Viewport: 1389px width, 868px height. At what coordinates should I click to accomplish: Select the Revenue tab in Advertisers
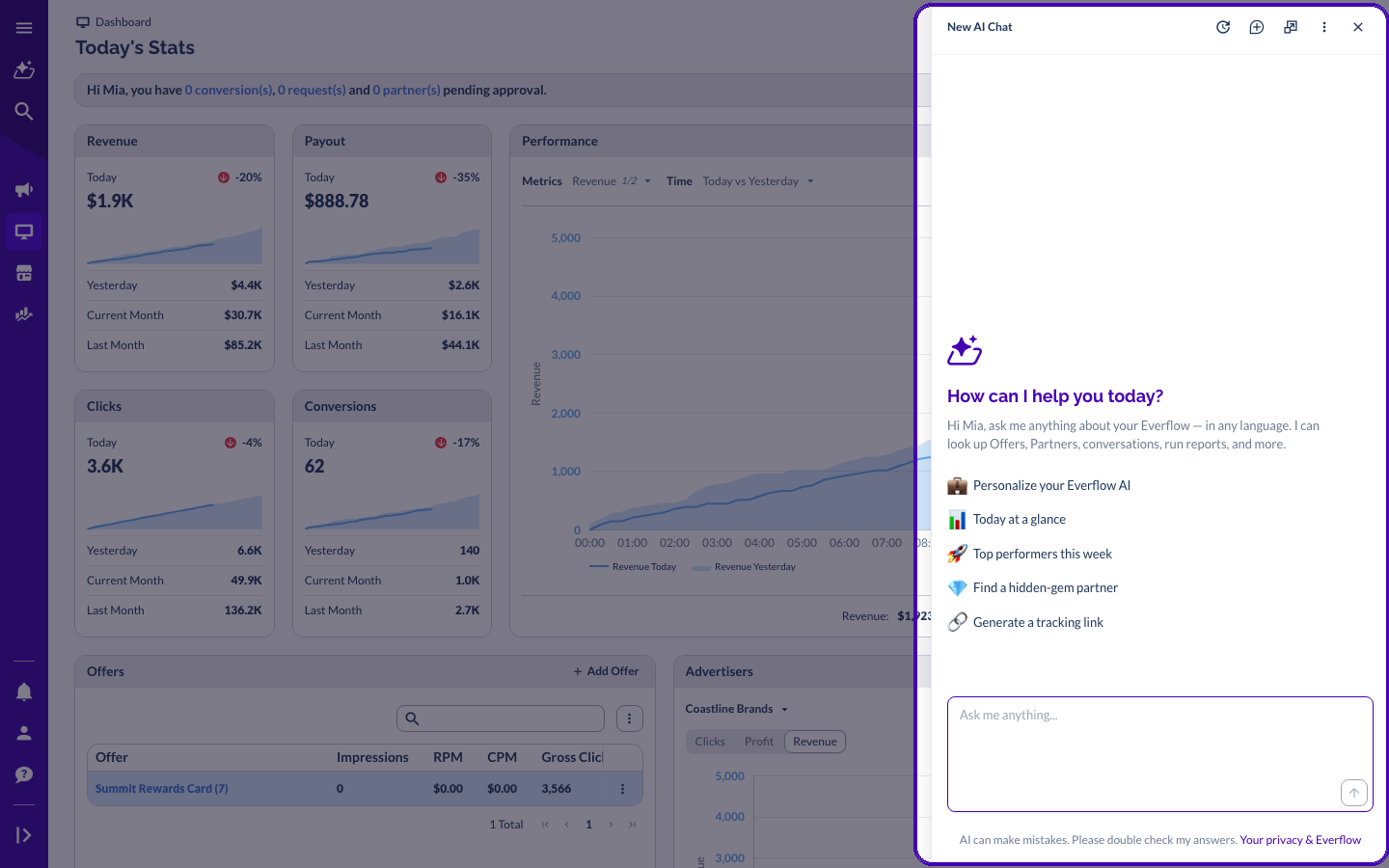tap(815, 742)
